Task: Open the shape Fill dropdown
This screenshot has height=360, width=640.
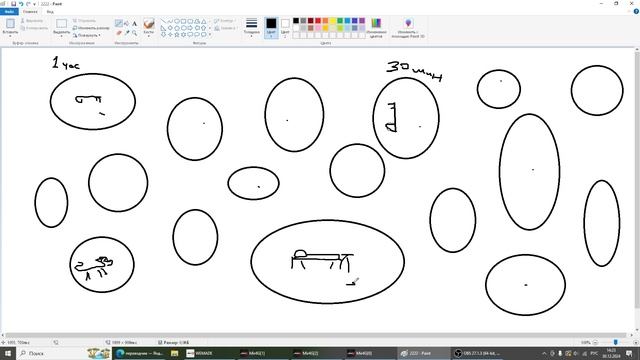Action: click(225, 28)
